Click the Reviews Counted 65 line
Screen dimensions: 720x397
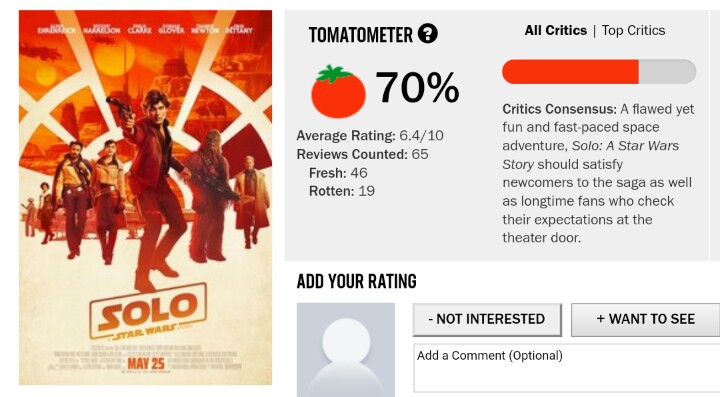362,154
